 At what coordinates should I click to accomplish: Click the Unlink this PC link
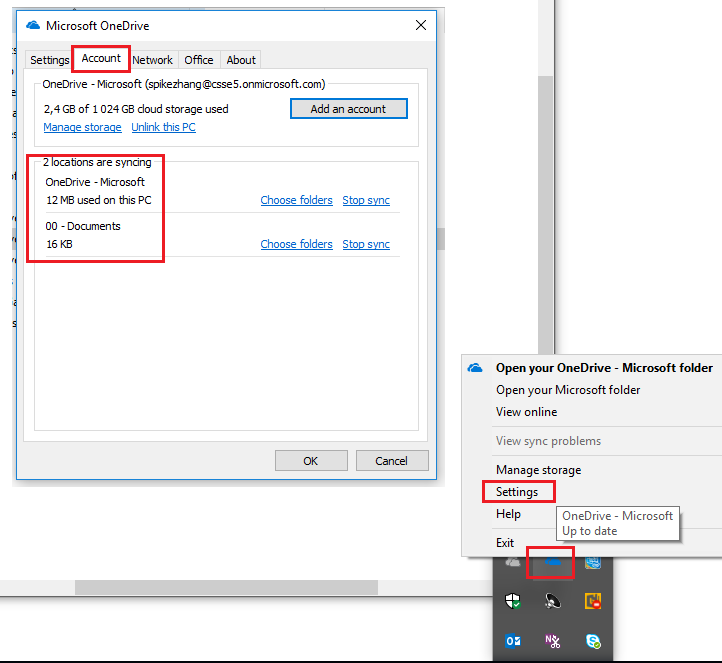[163, 127]
